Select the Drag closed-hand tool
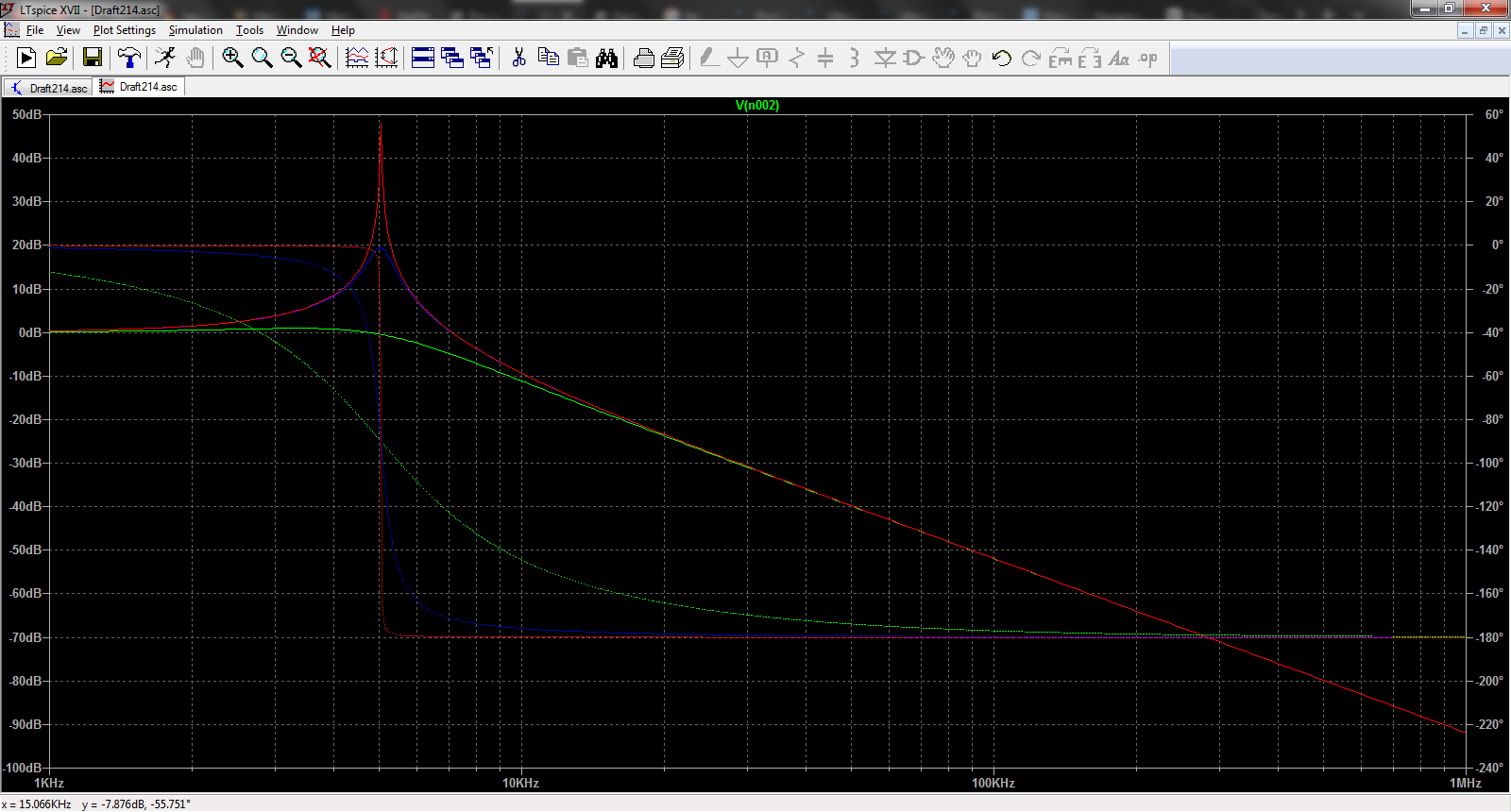This screenshot has width=1511, height=812. (972, 58)
